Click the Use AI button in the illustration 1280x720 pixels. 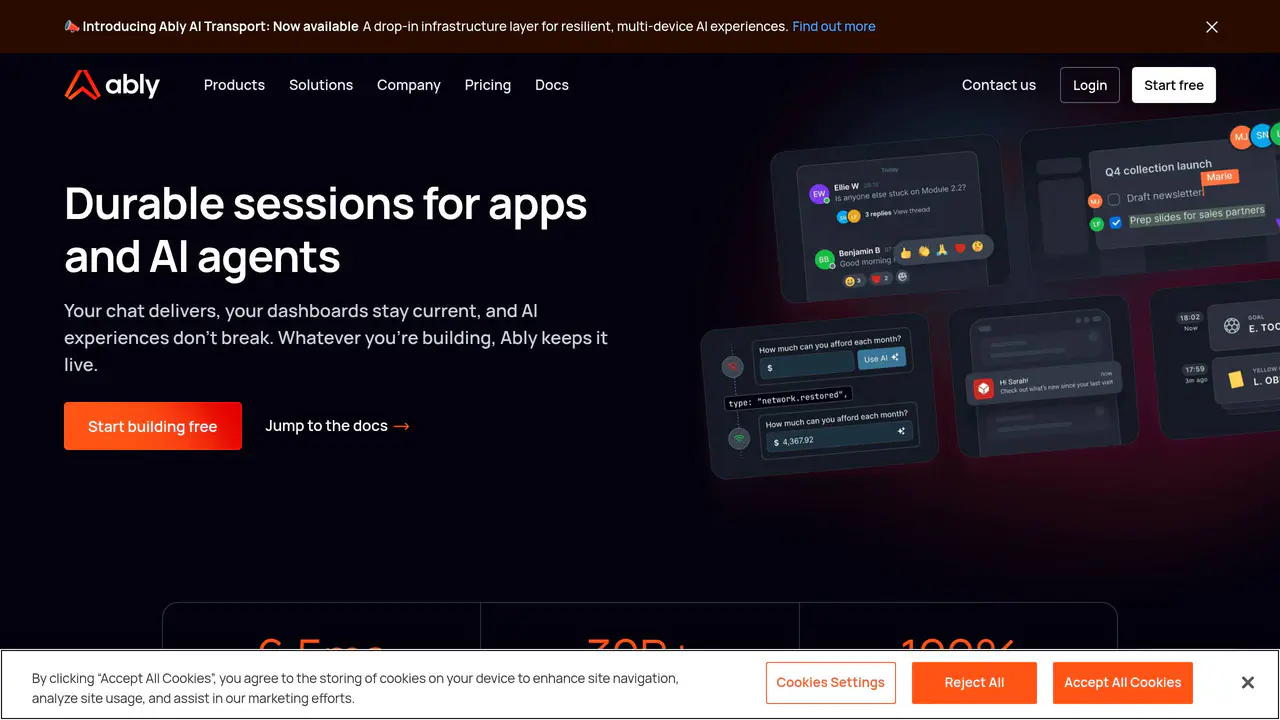pyautogui.click(x=882, y=358)
